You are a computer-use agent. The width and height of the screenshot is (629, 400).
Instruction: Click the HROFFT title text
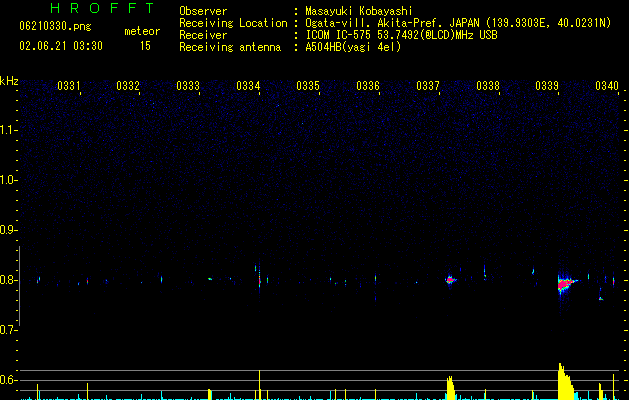(x=102, y=8)
